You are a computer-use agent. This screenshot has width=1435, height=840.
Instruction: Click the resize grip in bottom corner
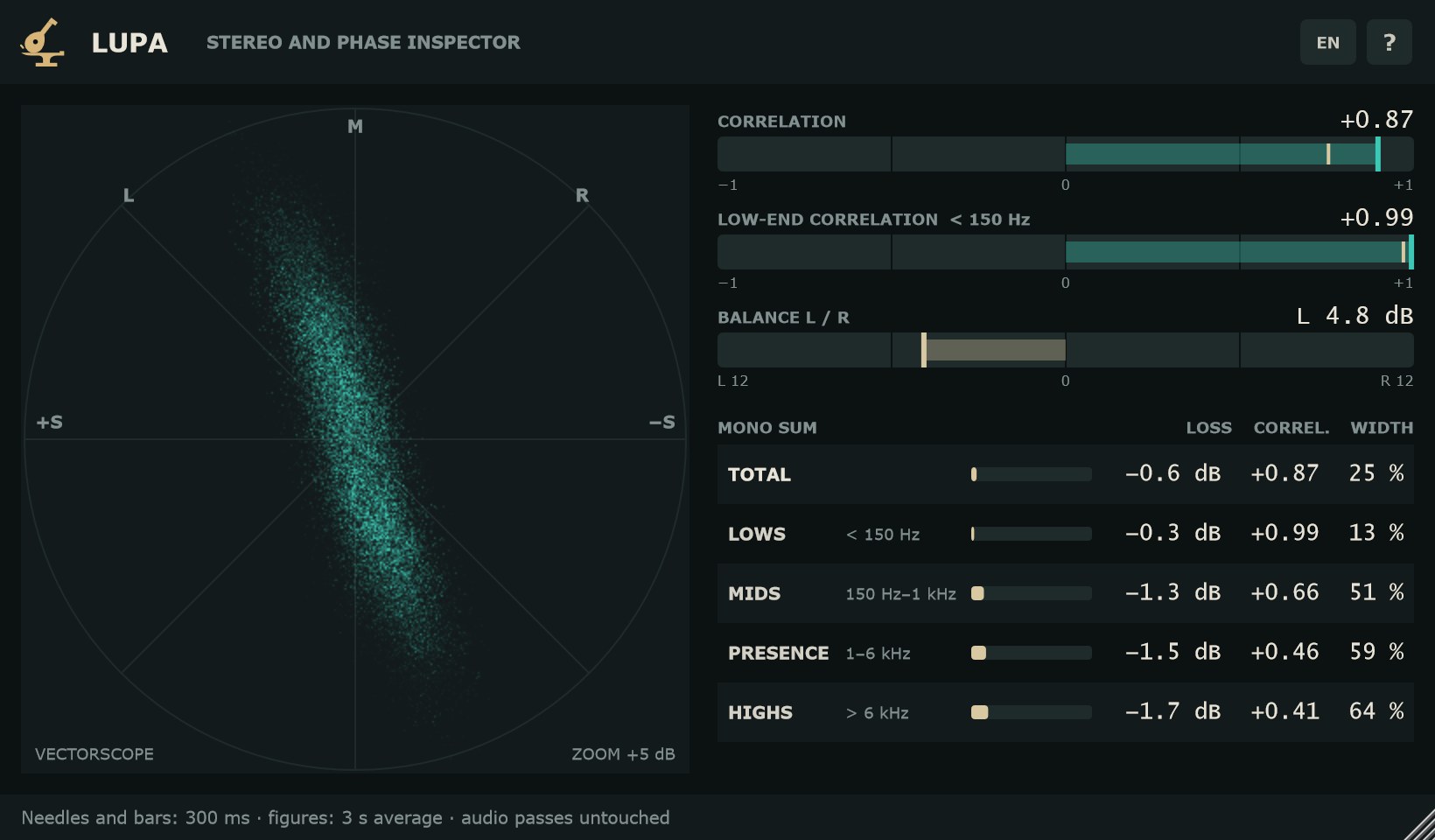(1417, 823)
